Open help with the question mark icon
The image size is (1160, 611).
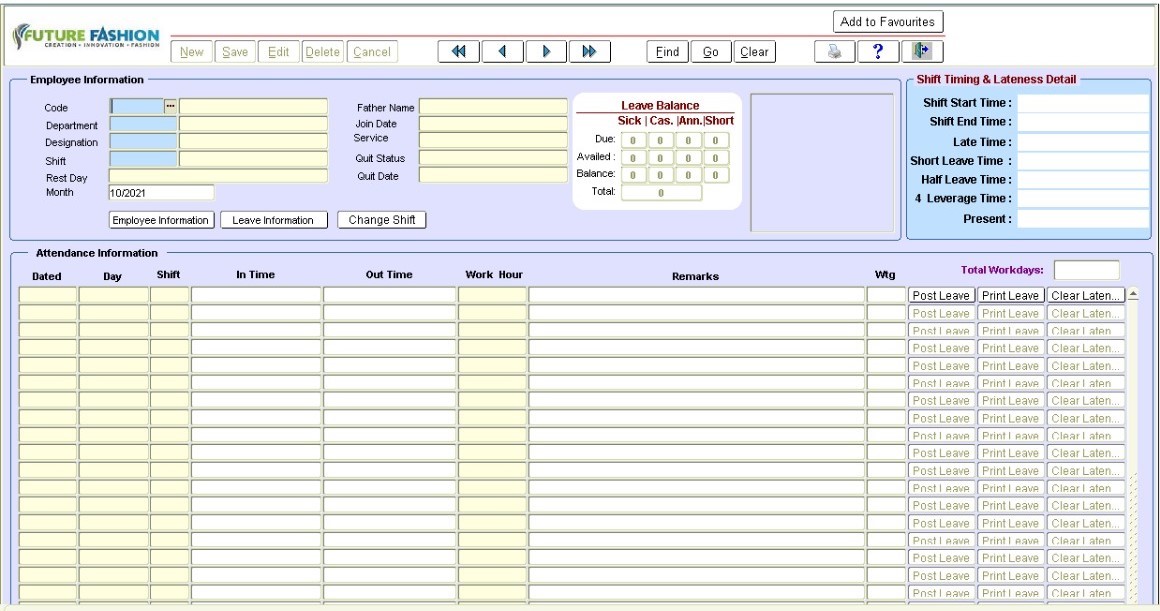[879, 52]
